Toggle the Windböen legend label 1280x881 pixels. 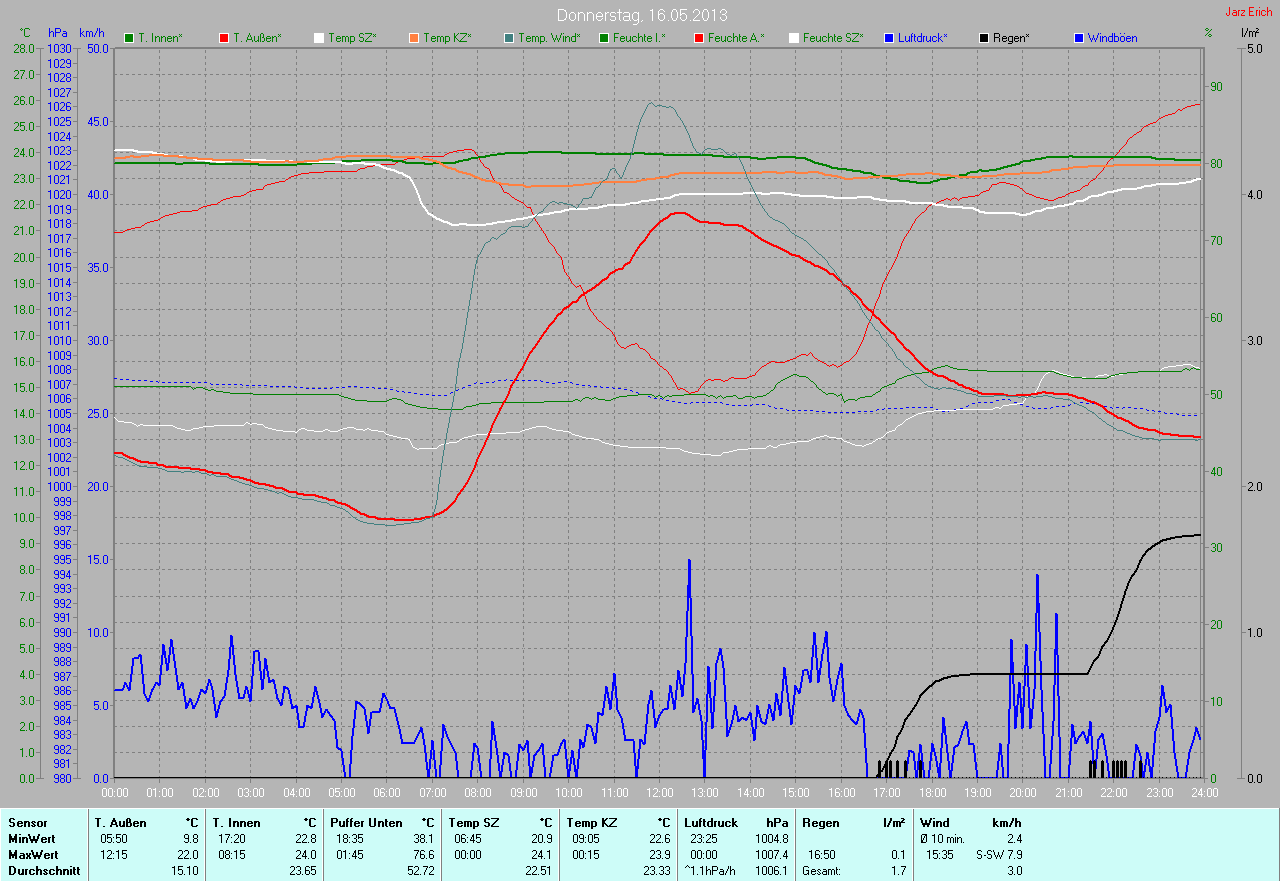tap(1112, 38)
